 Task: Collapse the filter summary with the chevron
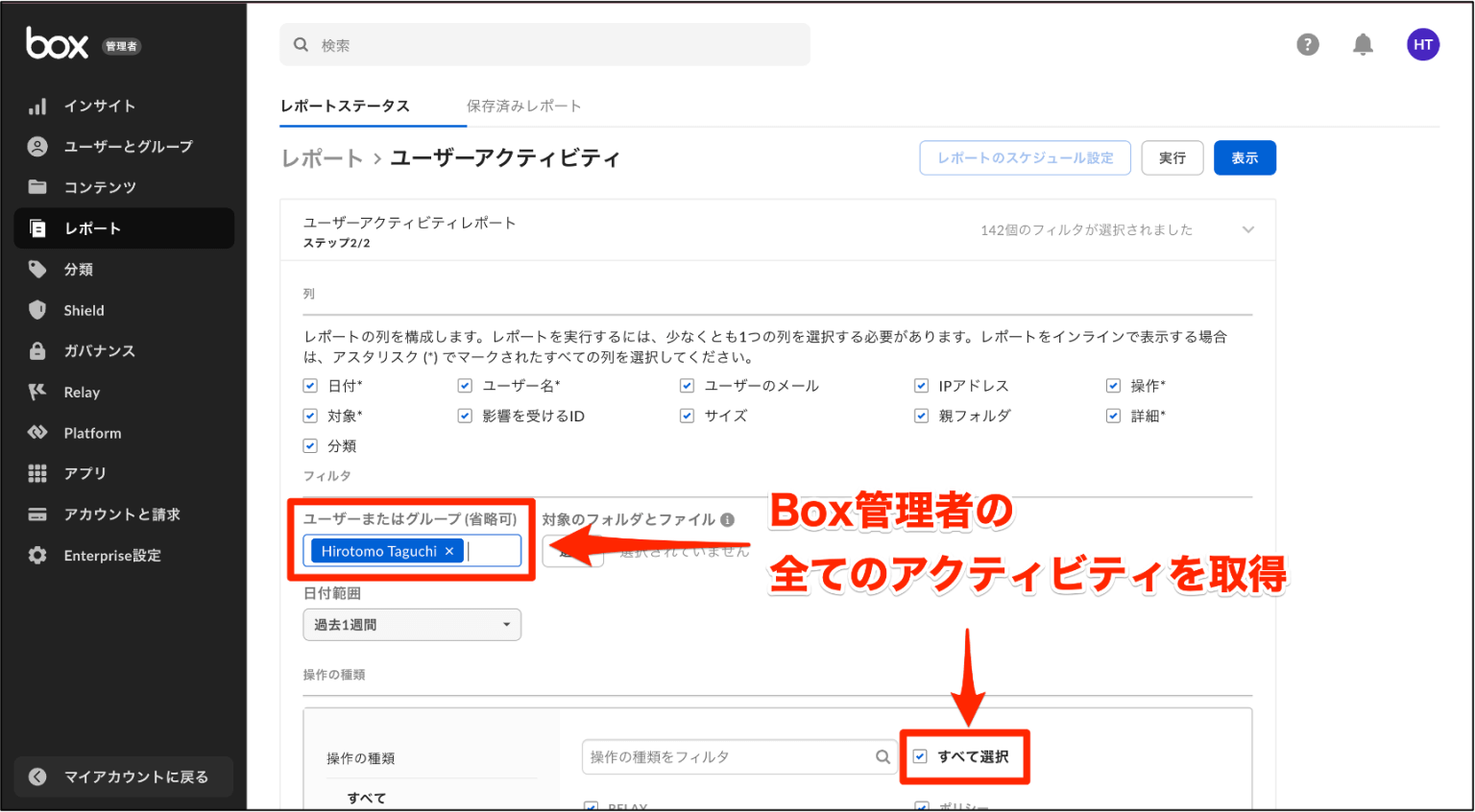1248,229
